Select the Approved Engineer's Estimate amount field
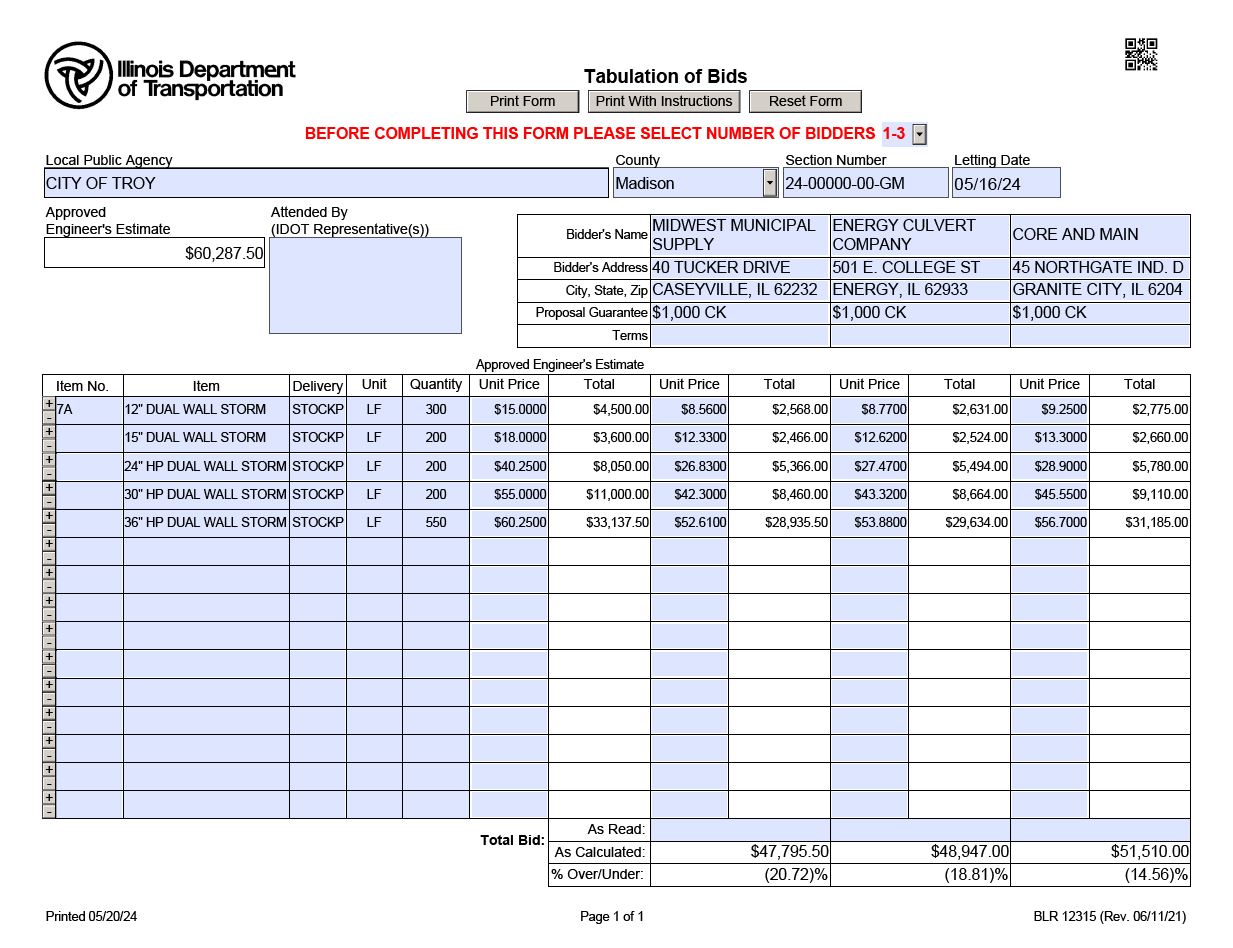The height and width of the screenshot is (948, 1233). [x=154, y=254]
